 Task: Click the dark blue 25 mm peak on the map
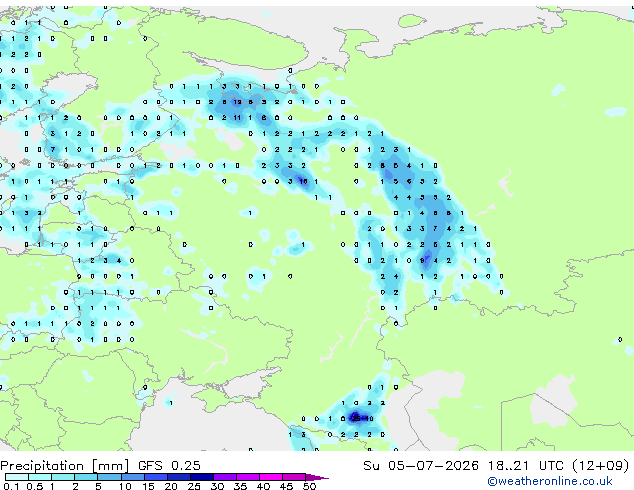(356, 418)
